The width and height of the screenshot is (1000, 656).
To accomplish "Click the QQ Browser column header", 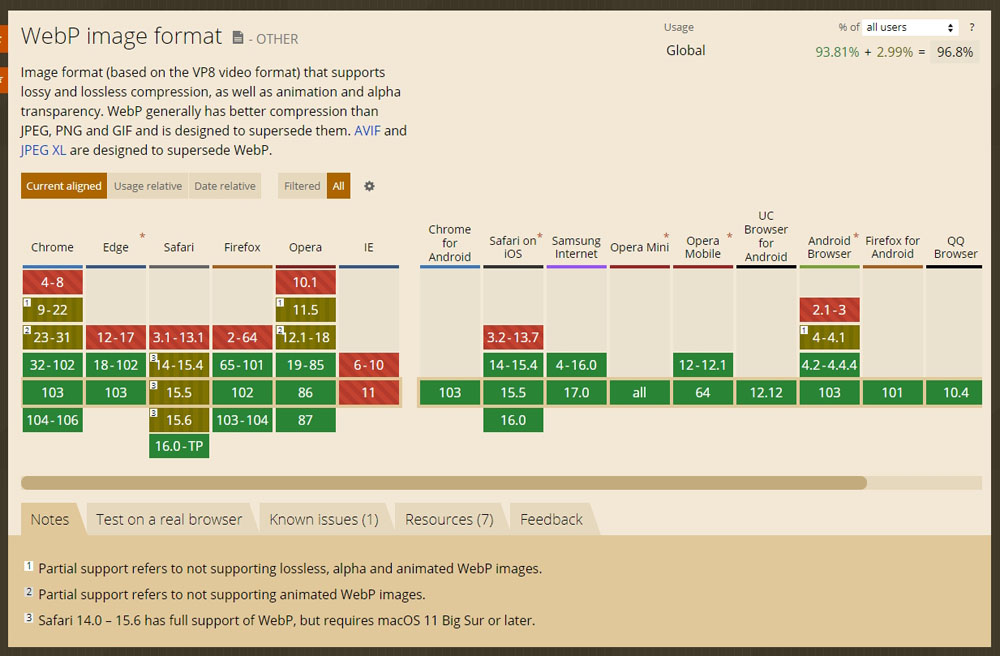I will click(x=955, y=247).
